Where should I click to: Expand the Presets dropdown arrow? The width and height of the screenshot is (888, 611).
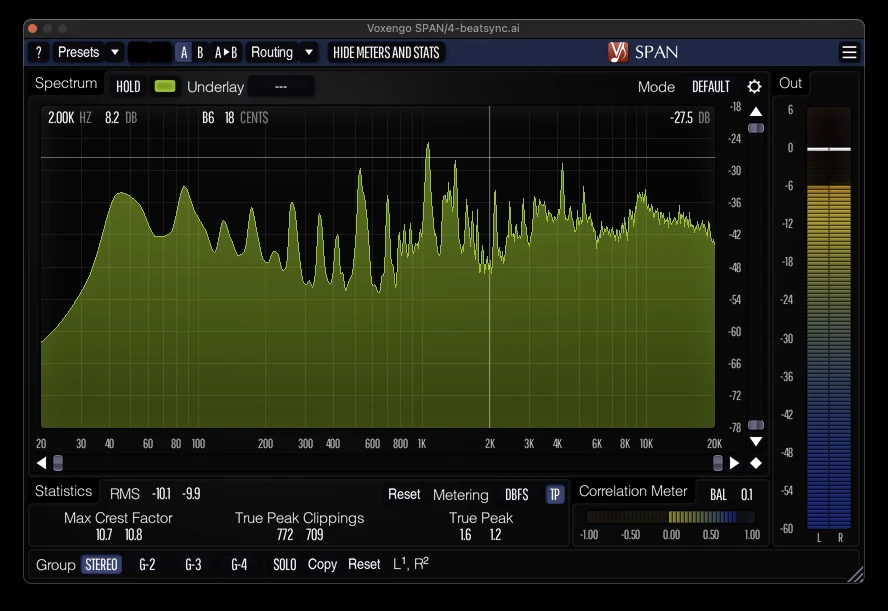[115, 53]
